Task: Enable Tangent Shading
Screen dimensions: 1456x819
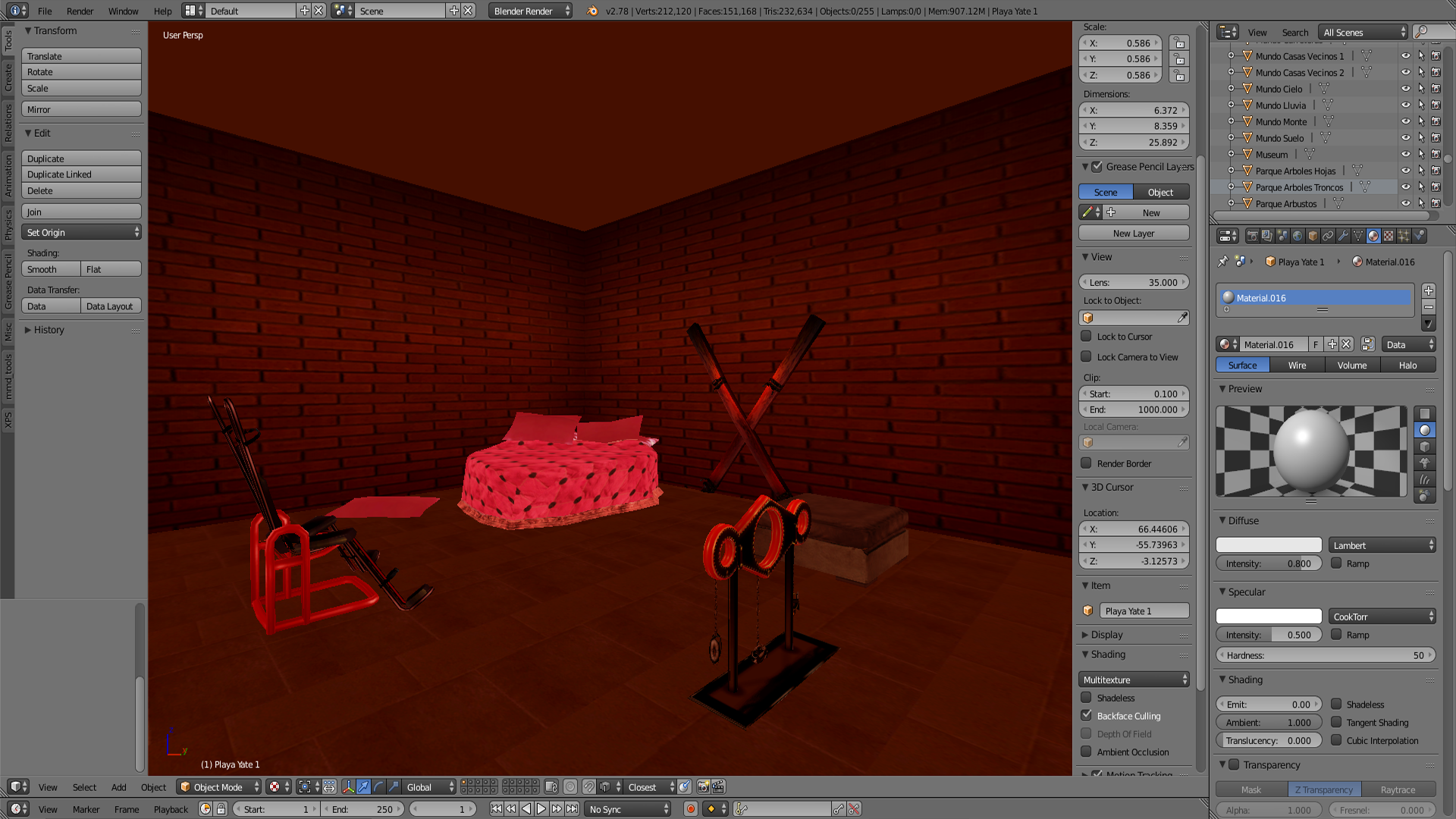Action: pyautogui.click(x=1336, y=723)
